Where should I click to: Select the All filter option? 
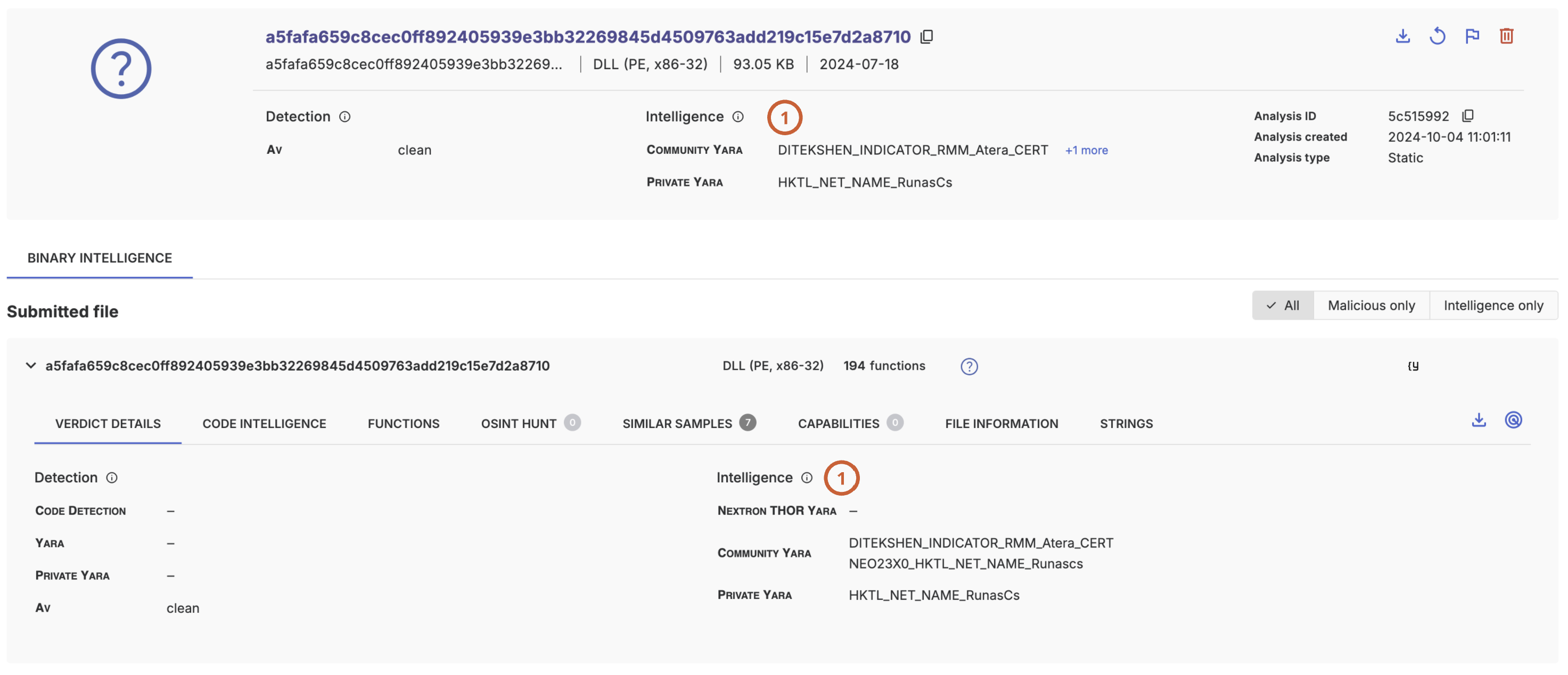1283,306
